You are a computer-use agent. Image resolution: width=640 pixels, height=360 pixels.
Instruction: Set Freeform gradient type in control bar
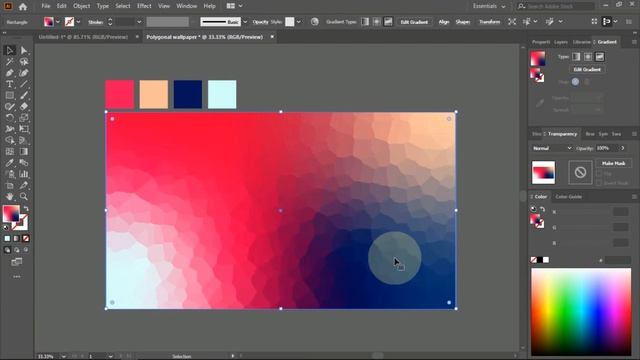coord(388,22)
